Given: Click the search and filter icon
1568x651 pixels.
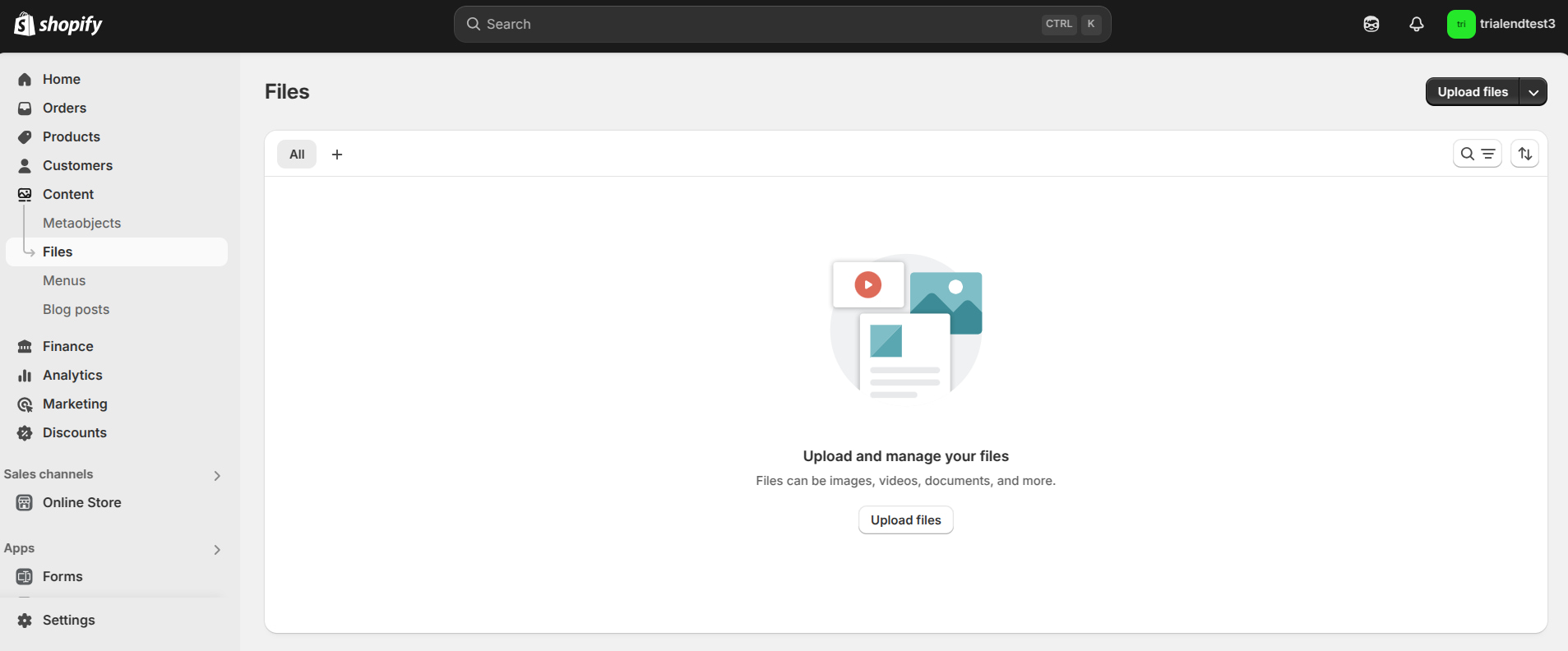Looking at the screenshot, I should 1477,154.
